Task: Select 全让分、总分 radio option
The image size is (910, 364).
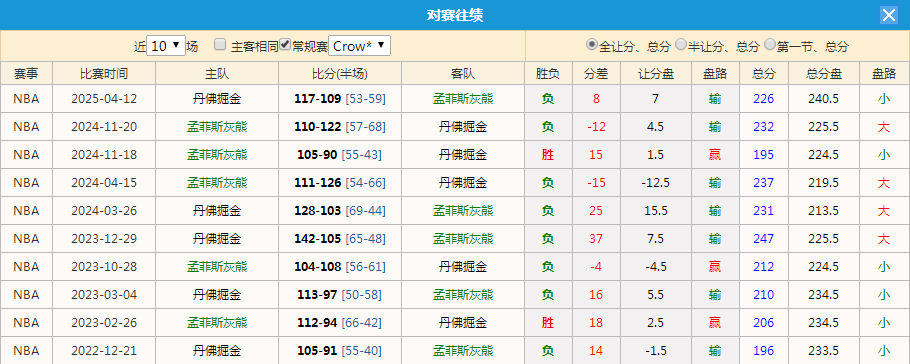Action: click(x=591, y=44)
